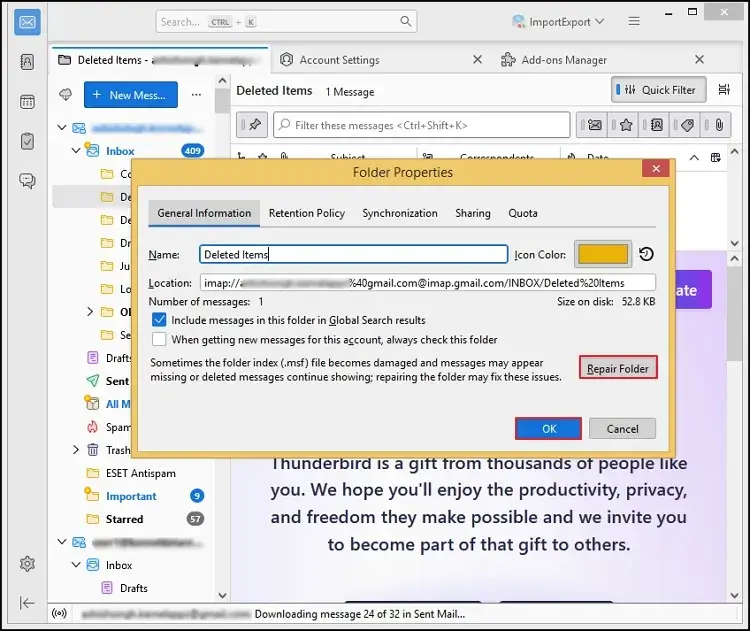Open the Thunderbird hamburger menu
Screen dimensions: 750x631
pyautogui.click(x=634, y=22)
